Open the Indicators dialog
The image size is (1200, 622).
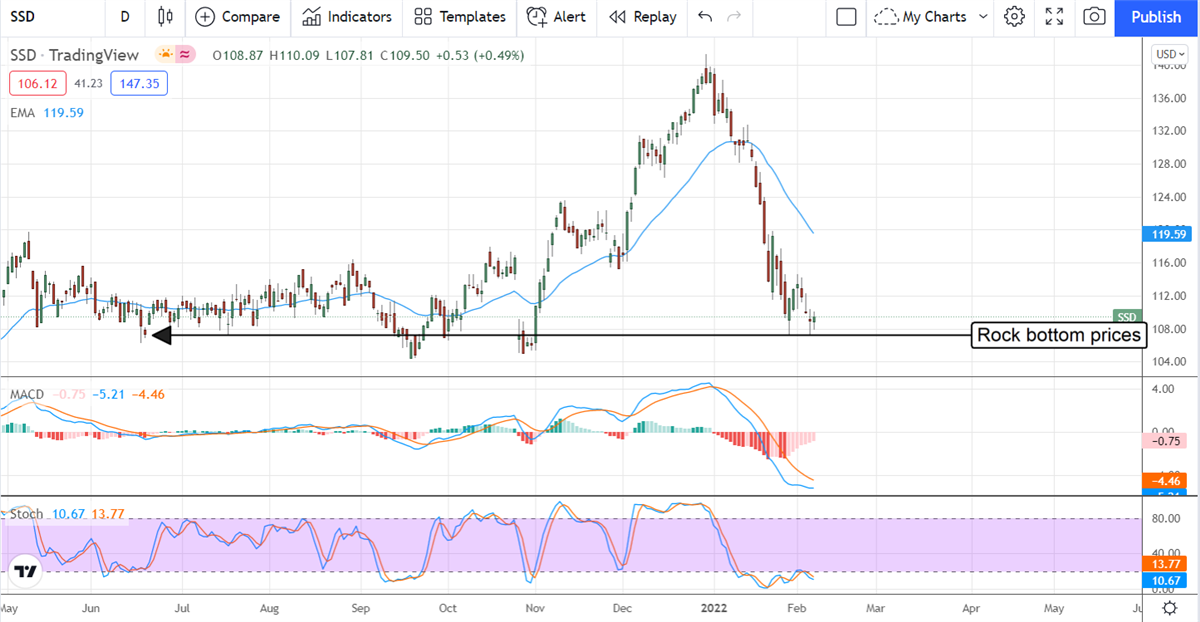coord(347,16)
